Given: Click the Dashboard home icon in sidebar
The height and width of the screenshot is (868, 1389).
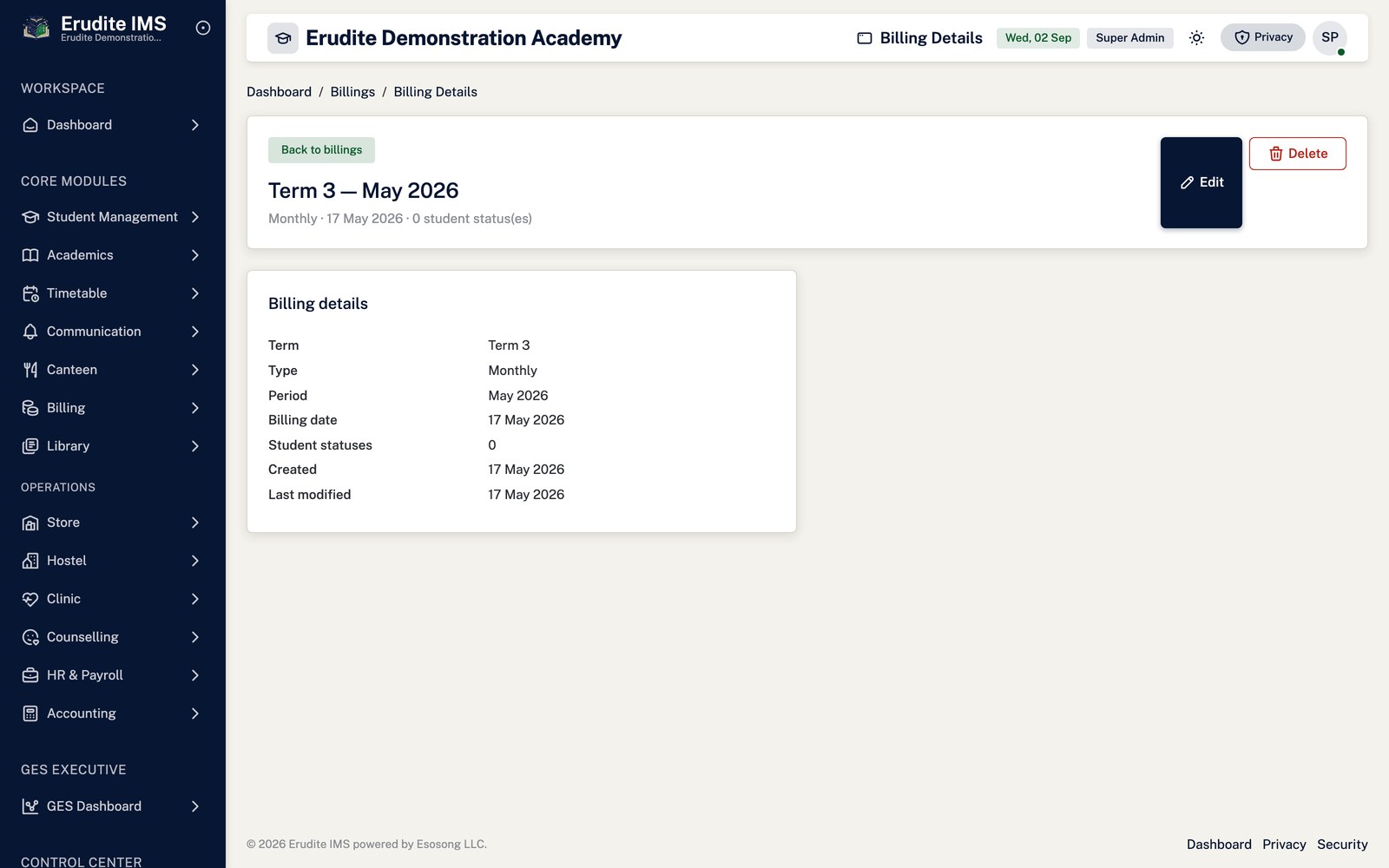Looking at the screenshot, I should [30, 125].
